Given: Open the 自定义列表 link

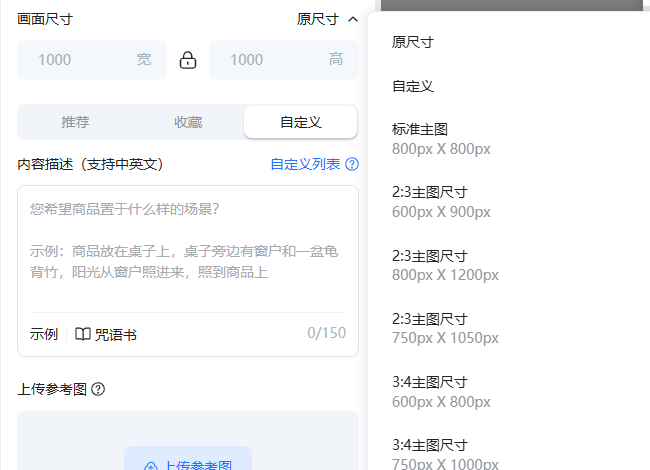Looking at the screenshot, I should click(x=305, y=164).
